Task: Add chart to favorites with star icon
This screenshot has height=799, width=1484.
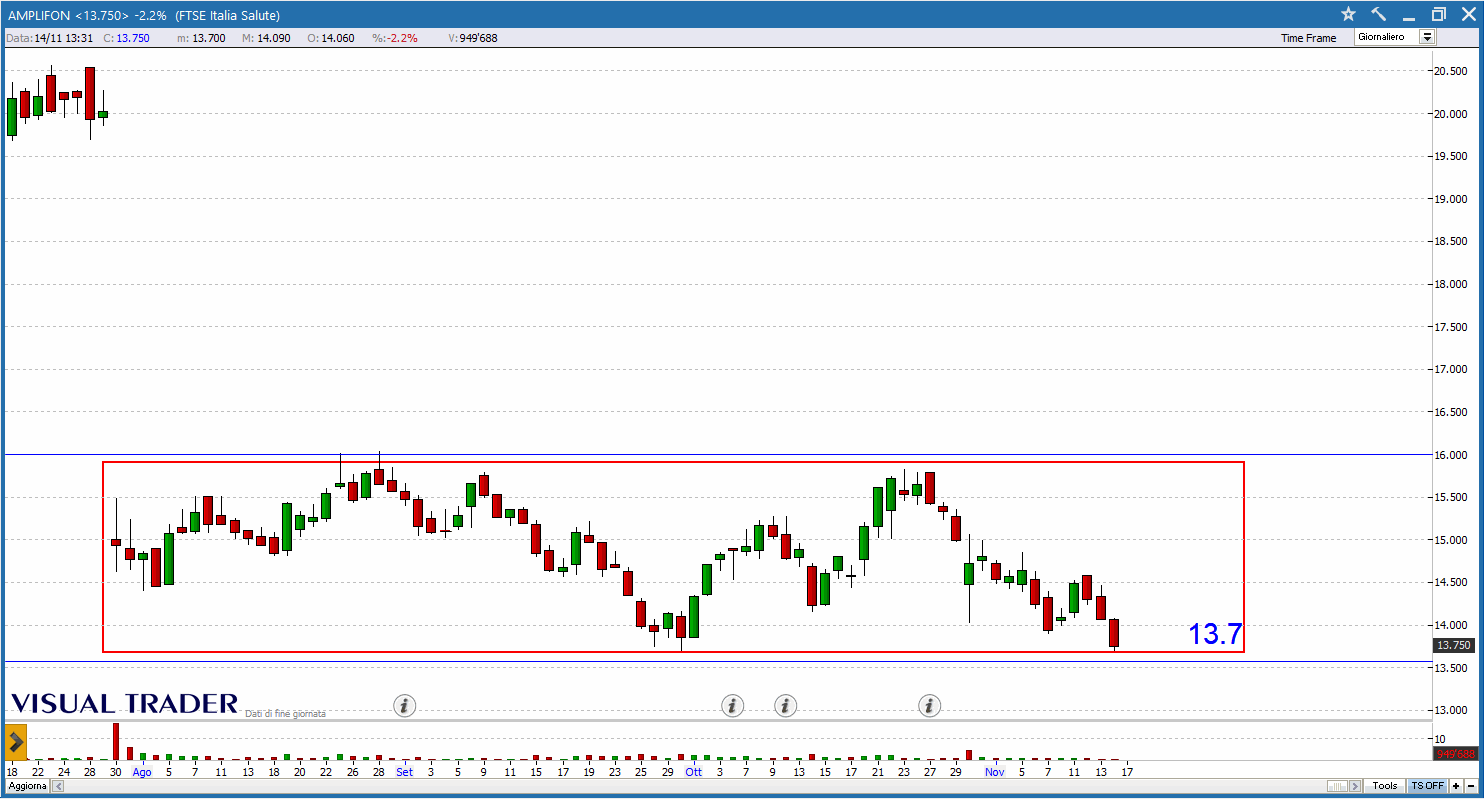Action: [x=1348, y=14]
